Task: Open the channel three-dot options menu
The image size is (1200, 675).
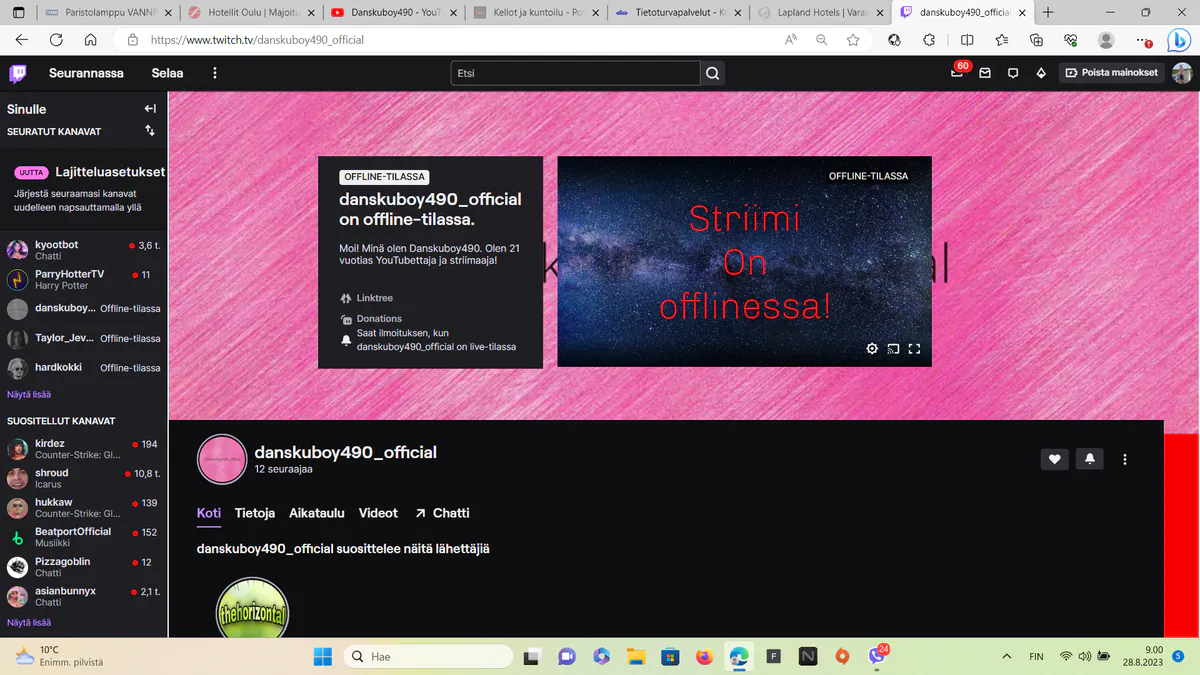Action: (1125, 459)
